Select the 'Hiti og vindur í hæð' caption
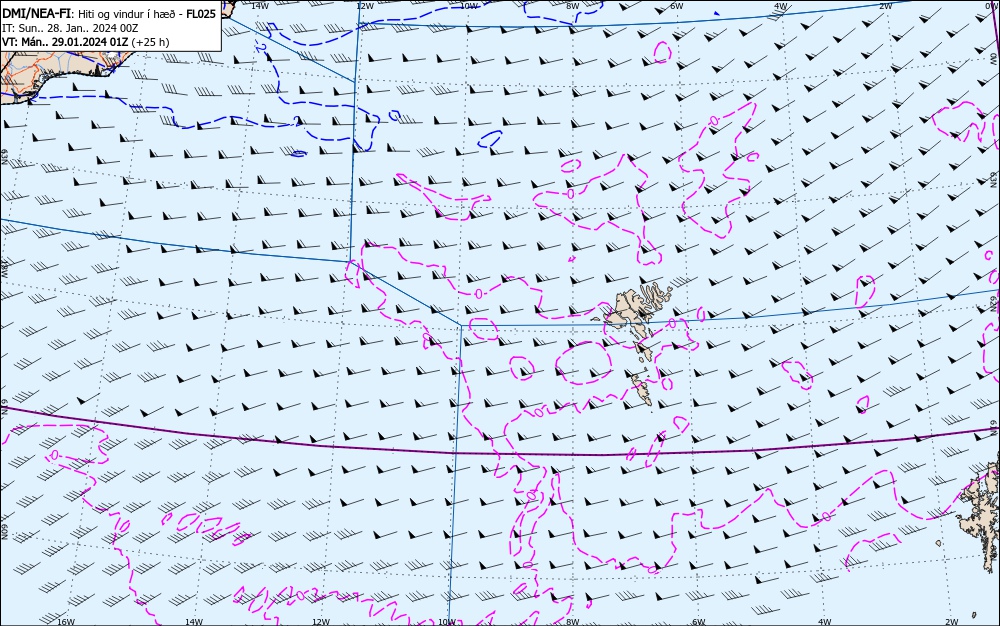Viewport: 1000px width, 626px height. 128,14
